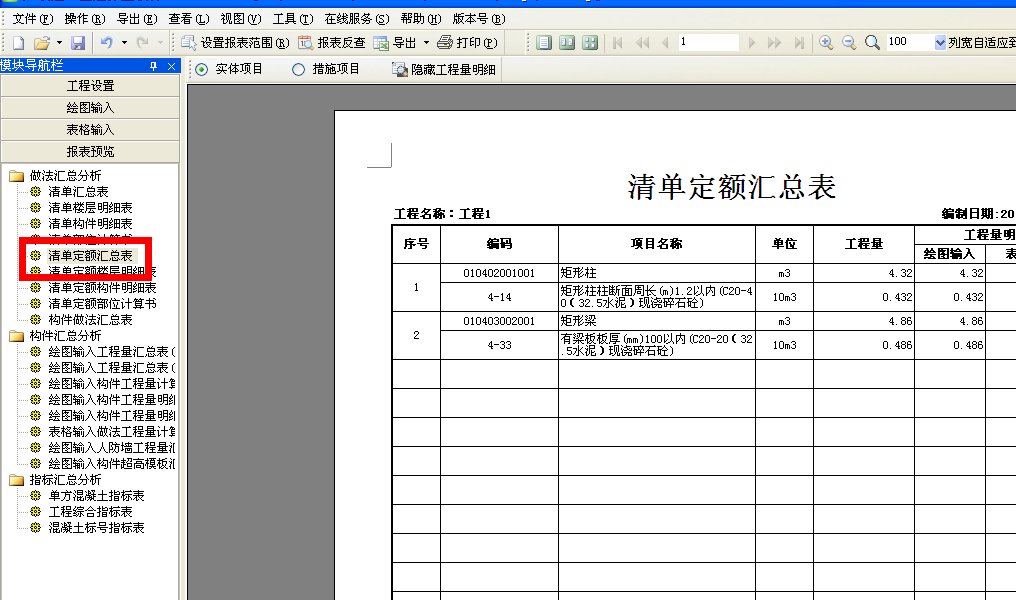Viewport: 1016px width, 600px height.
Task: Switch to four-page view icon
Action: 590,43
